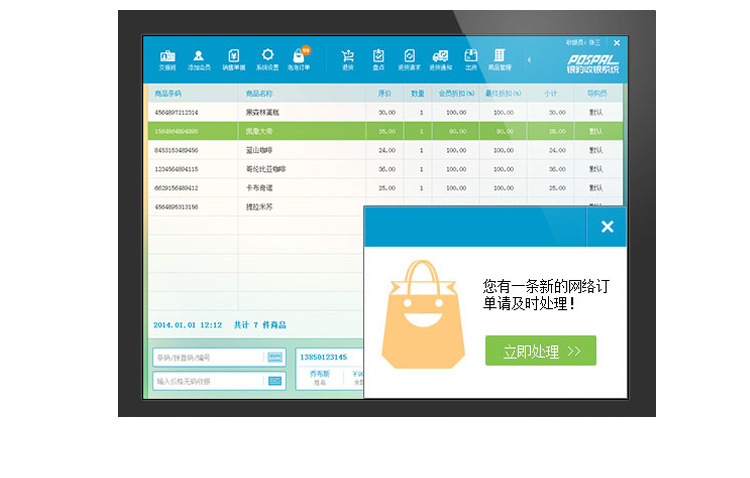Select the row with barcode 4564895313156
The width and height of the screenshot is (750, 478).
pos(256,207)
